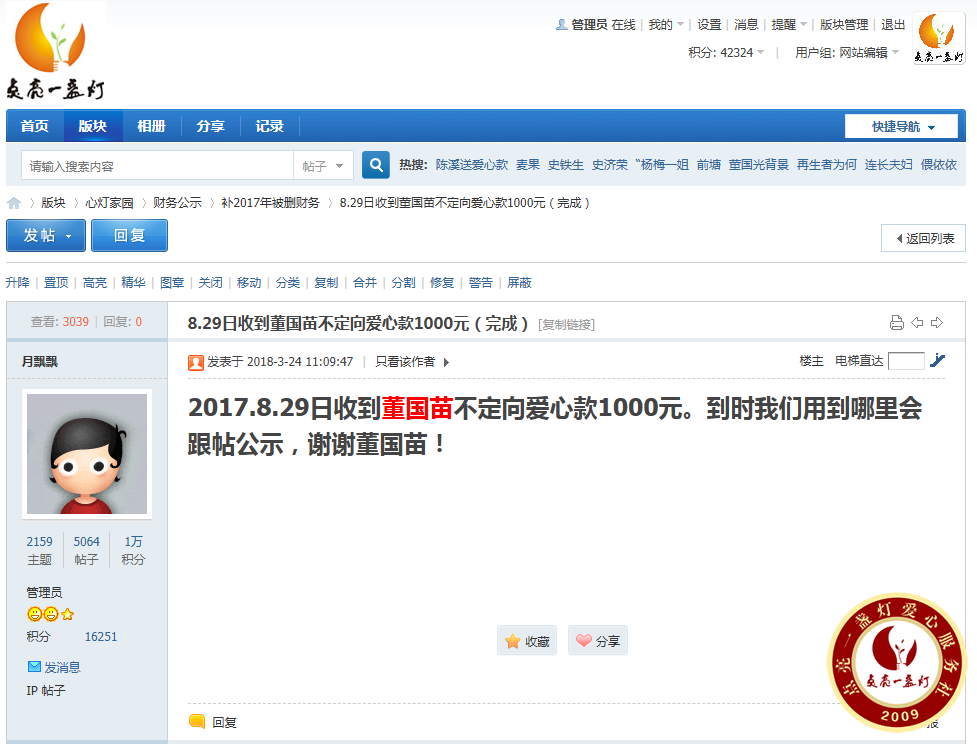Click the author's avatar thumbnail
Screen dimensions: 977x744
tap(87, 453)
